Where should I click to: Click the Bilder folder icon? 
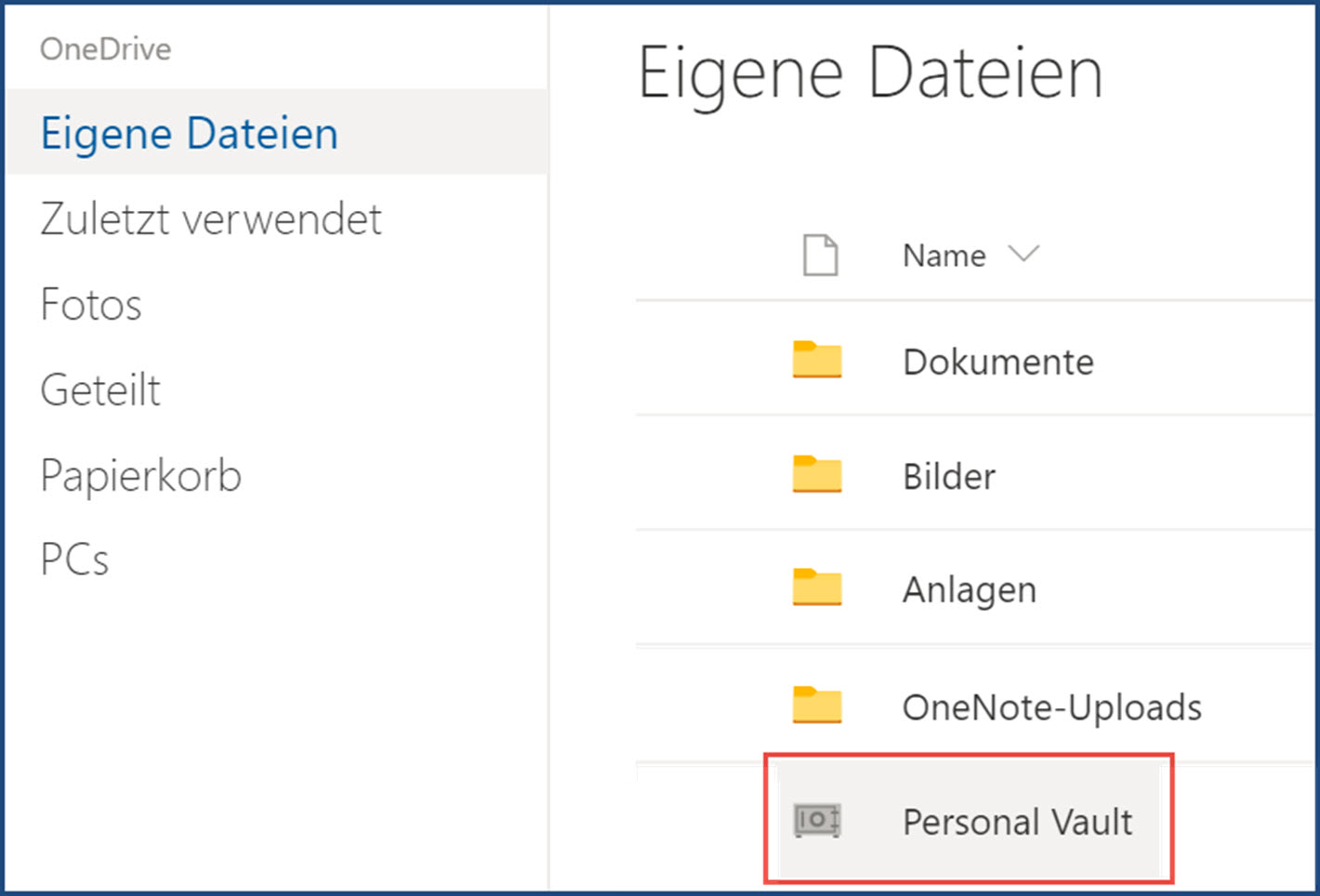(x=817, y=474)
